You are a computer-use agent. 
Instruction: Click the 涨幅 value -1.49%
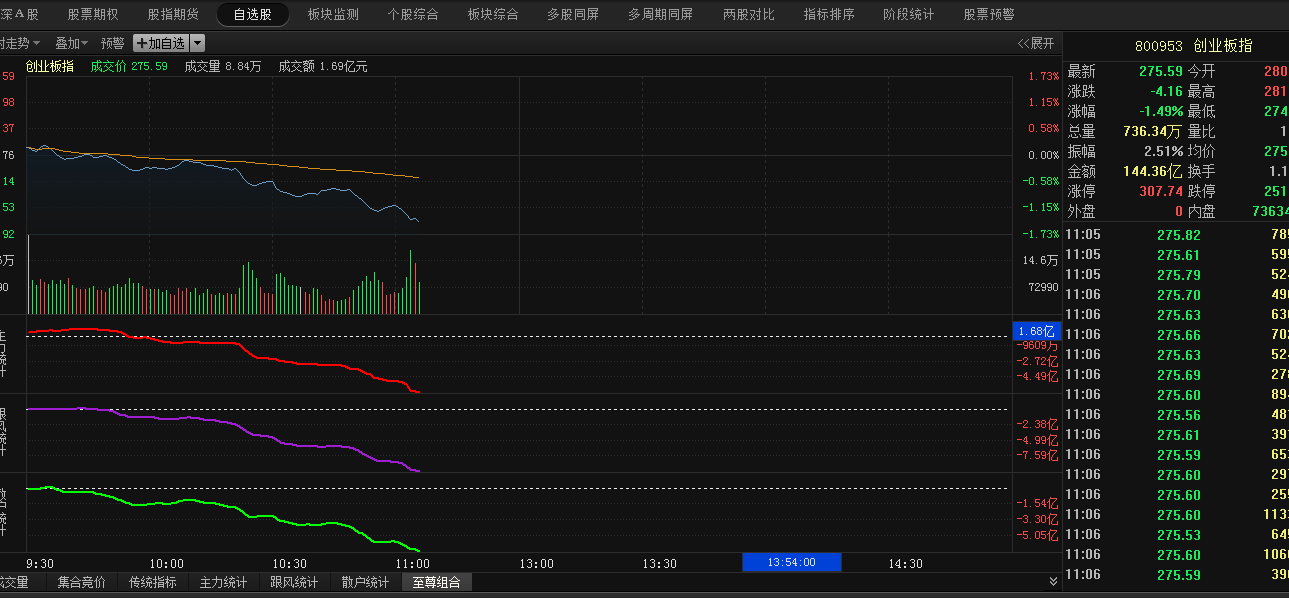[x=1161, y=112]
